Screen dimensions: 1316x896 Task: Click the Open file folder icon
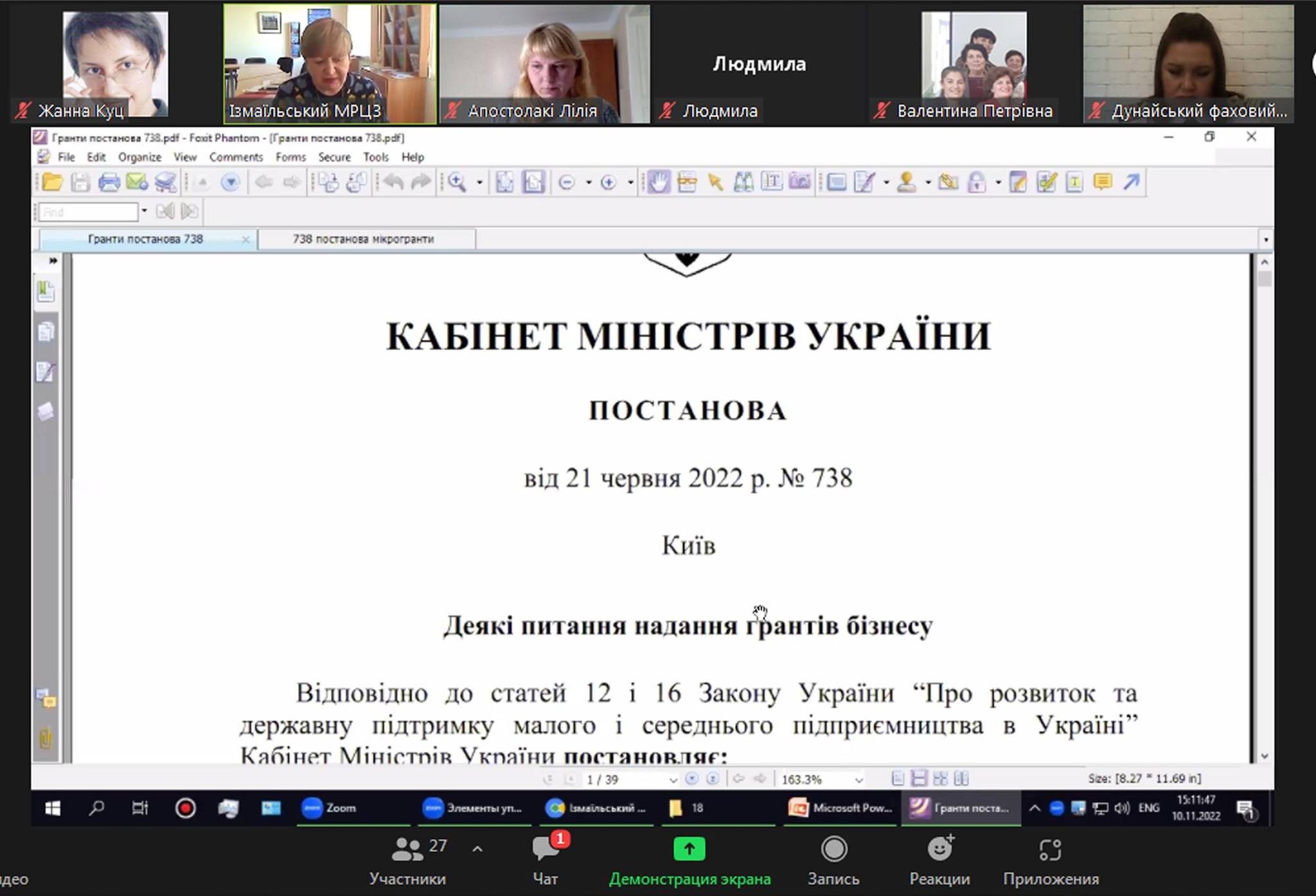[52, 182]
